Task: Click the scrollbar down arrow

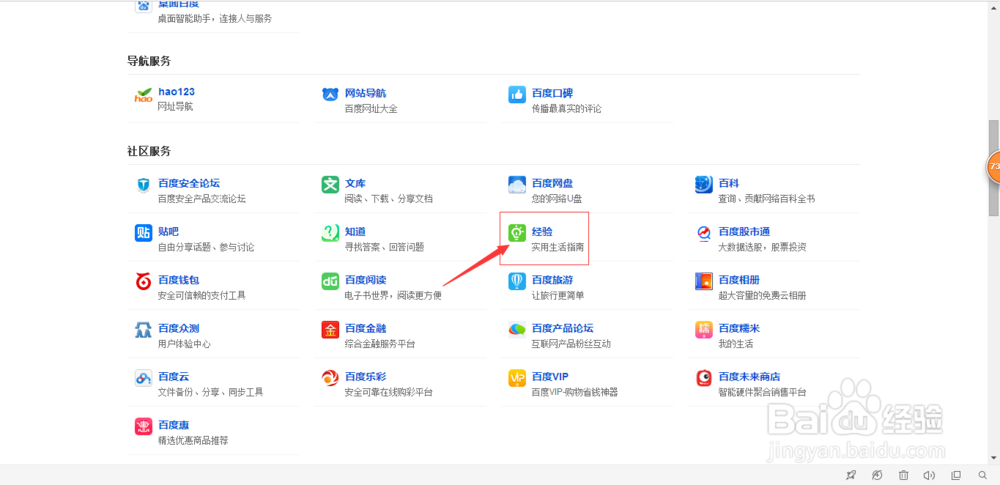Action: click(994, 458)
